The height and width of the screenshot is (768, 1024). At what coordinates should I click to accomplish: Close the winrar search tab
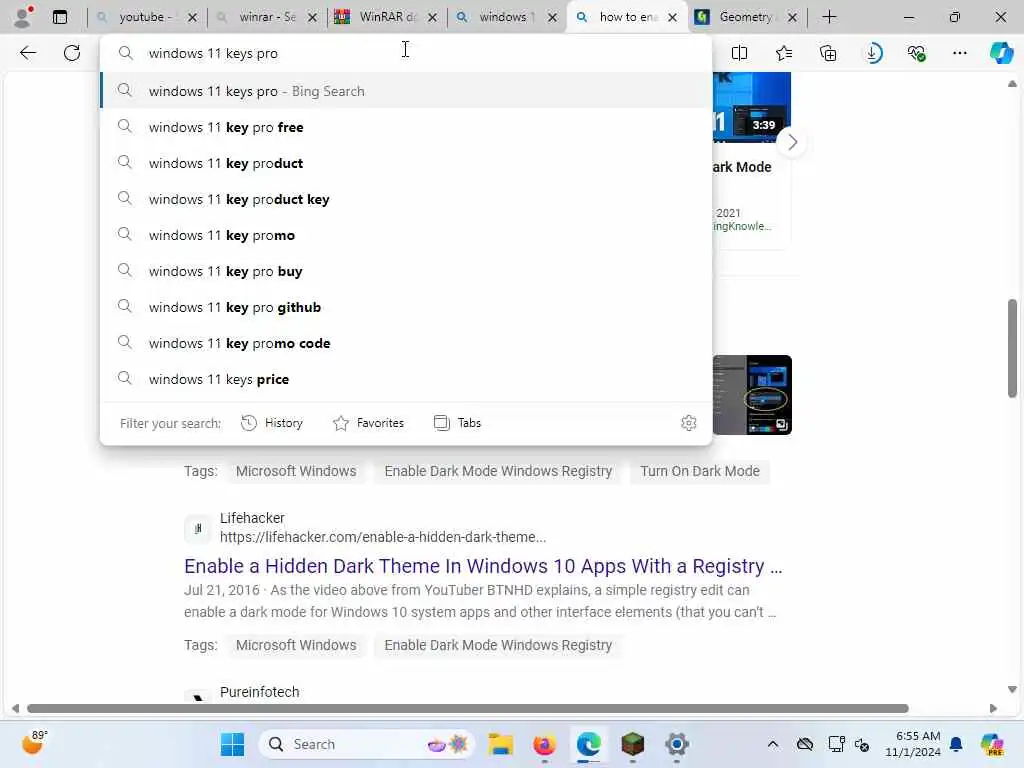[x=312, y=18]
